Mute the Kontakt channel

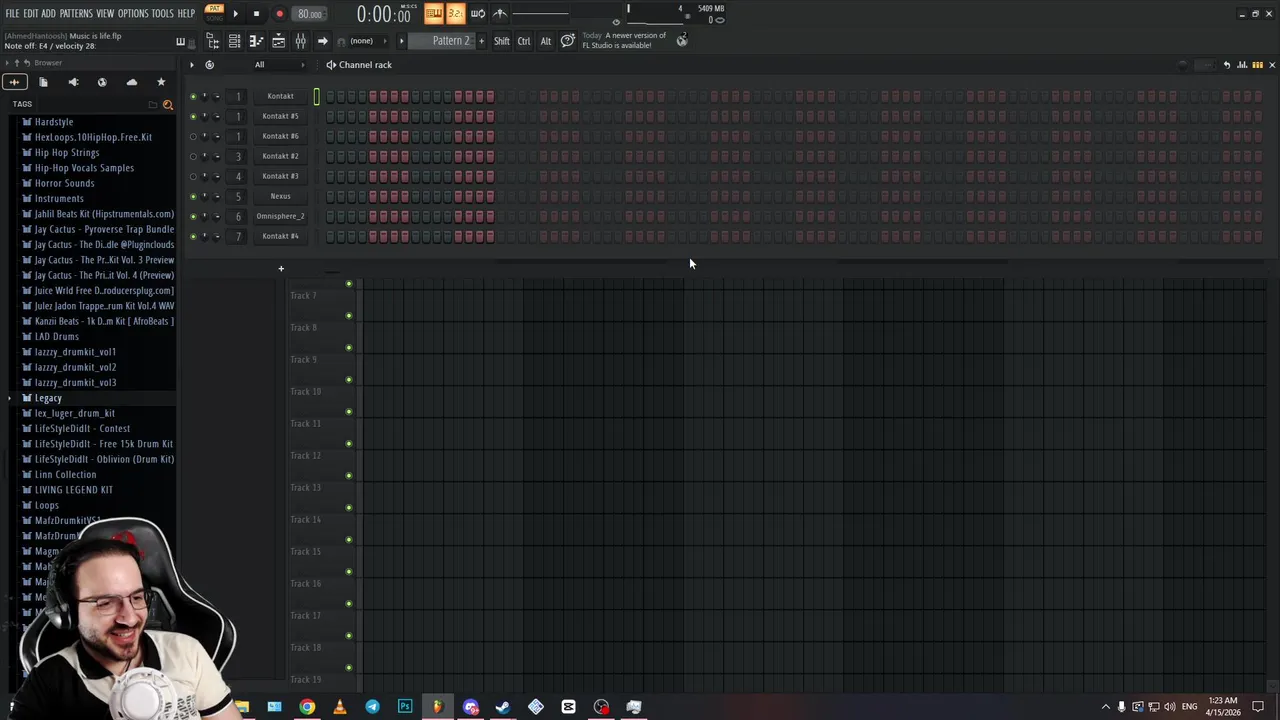[193, 96]
